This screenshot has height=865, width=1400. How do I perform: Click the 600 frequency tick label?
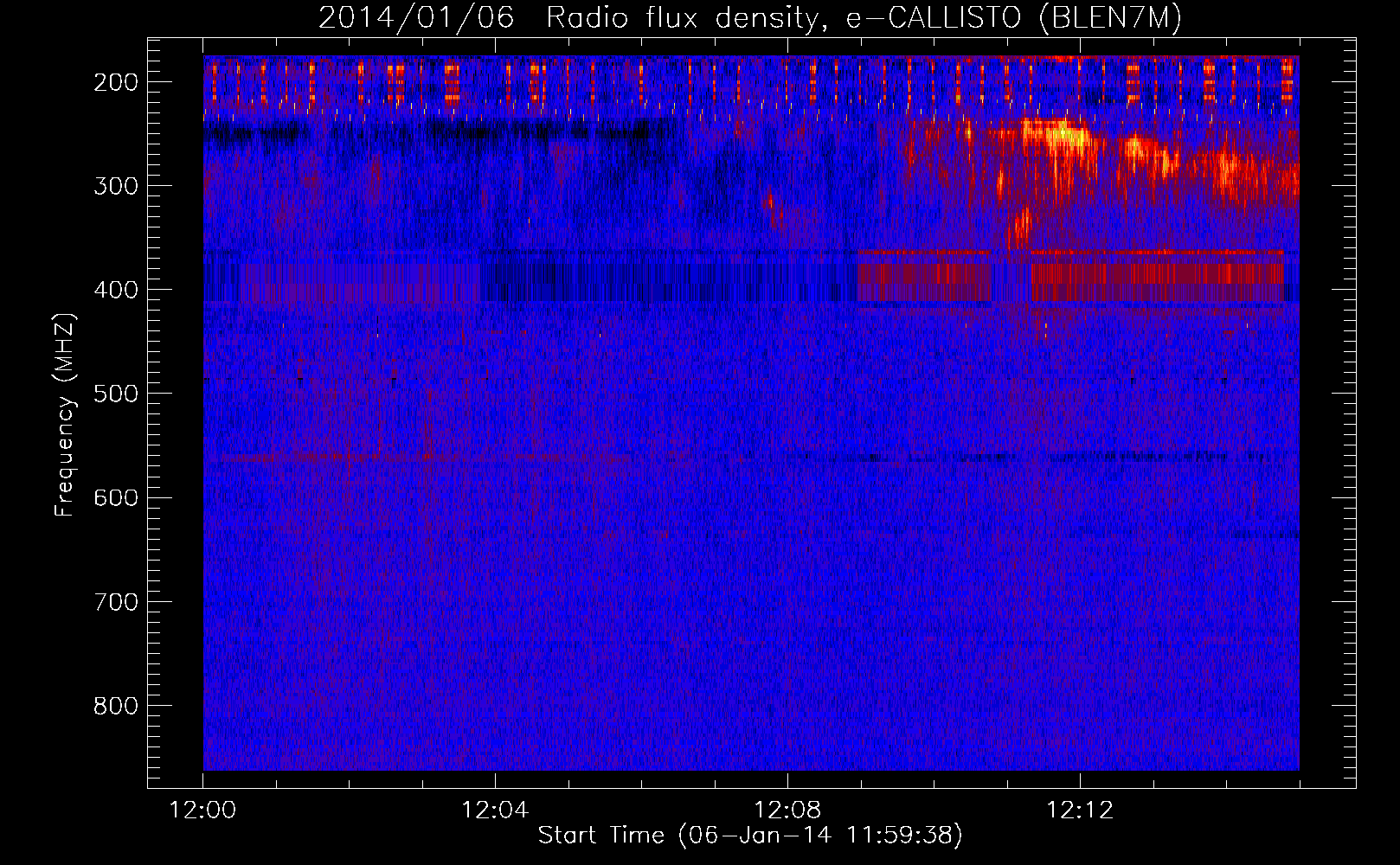tap(116, 497)
